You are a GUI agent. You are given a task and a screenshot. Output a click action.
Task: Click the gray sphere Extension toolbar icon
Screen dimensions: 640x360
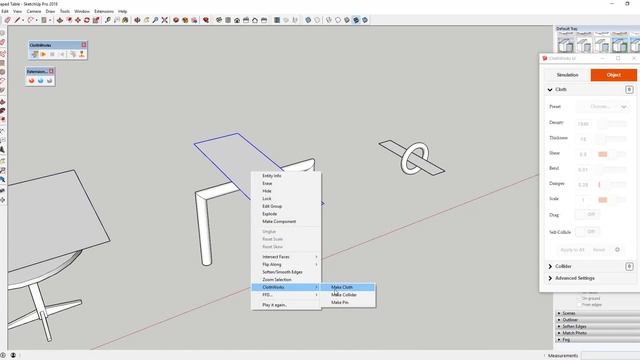(x=49, y=81)
